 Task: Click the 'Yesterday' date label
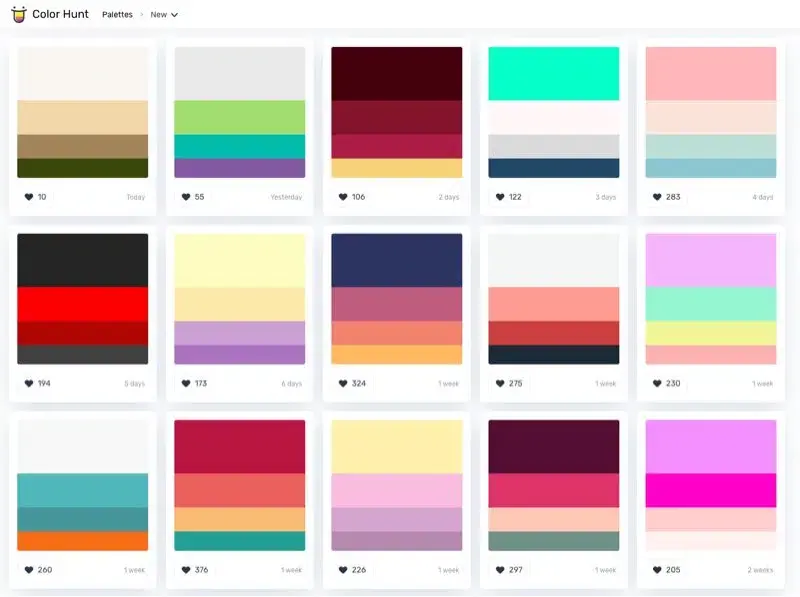[x=286, y=197]
